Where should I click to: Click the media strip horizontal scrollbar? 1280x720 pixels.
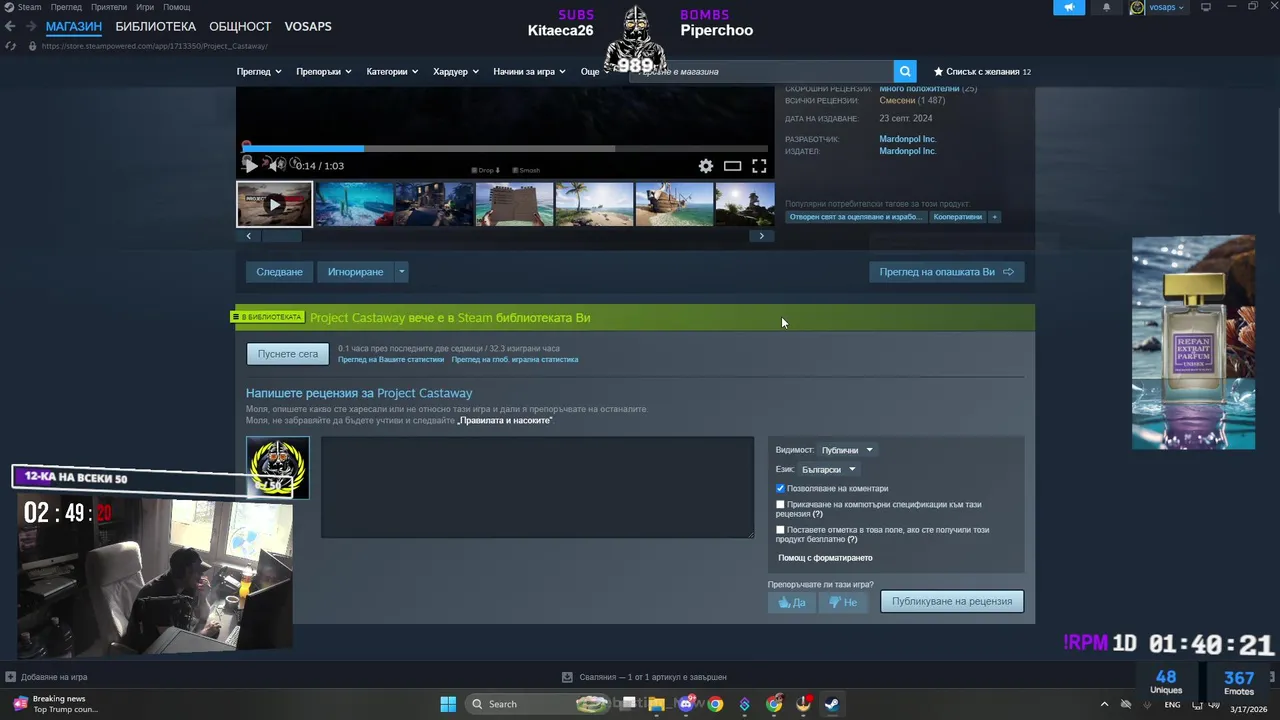pos(280,236)
